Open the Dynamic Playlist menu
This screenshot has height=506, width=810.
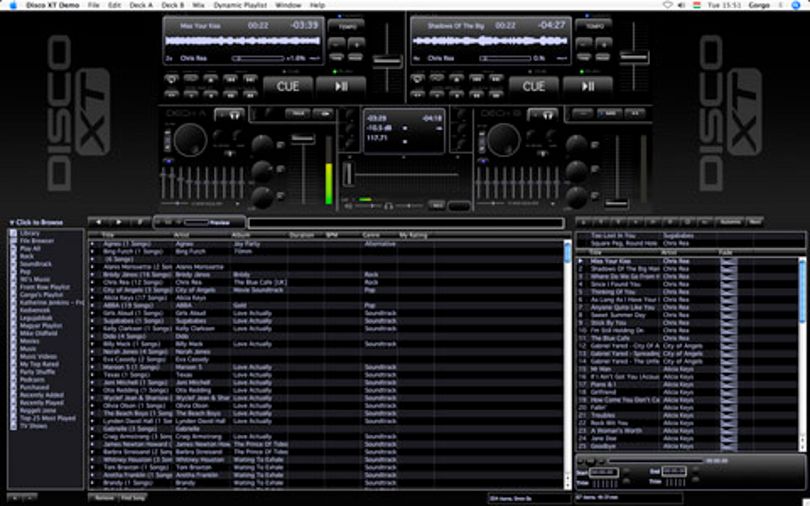[240, 5]
